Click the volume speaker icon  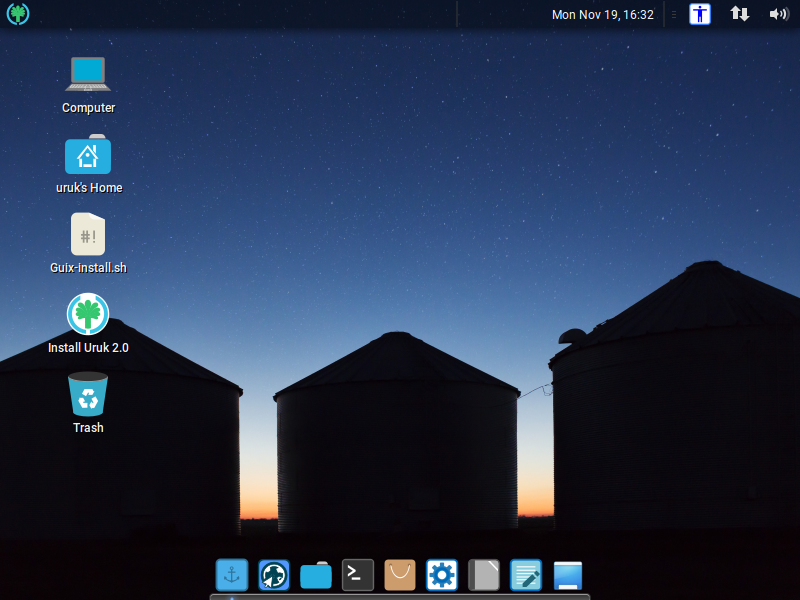point(778,14)
